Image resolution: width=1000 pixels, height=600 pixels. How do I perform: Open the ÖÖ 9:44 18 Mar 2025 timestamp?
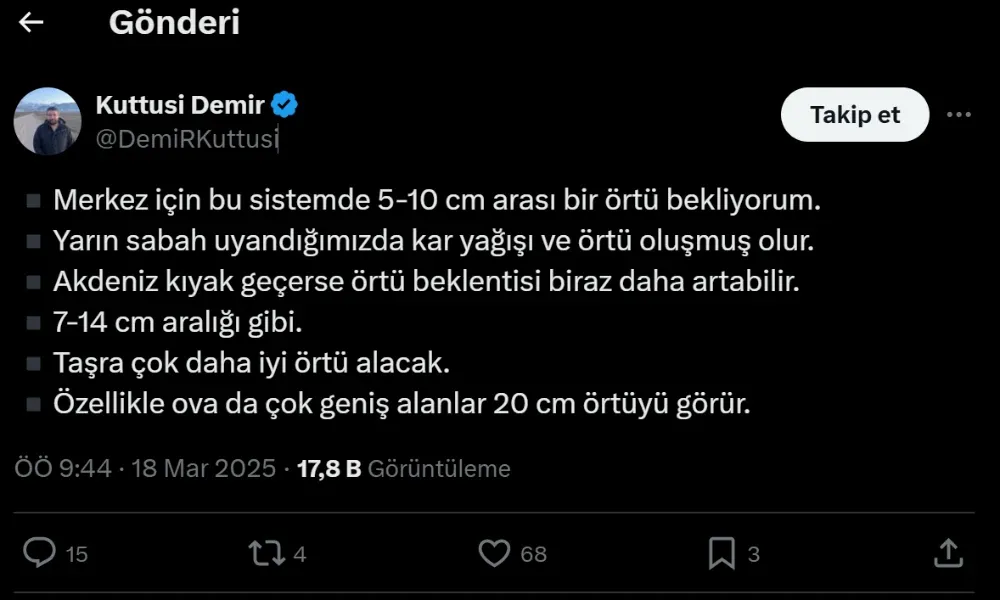[145, 468]
